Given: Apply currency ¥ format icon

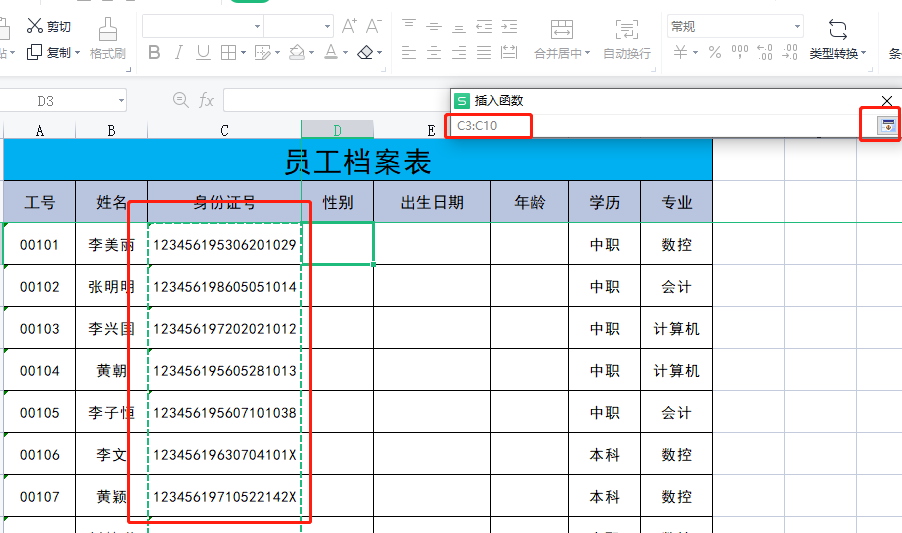Looking at the screenshot, I should point(681,52).
